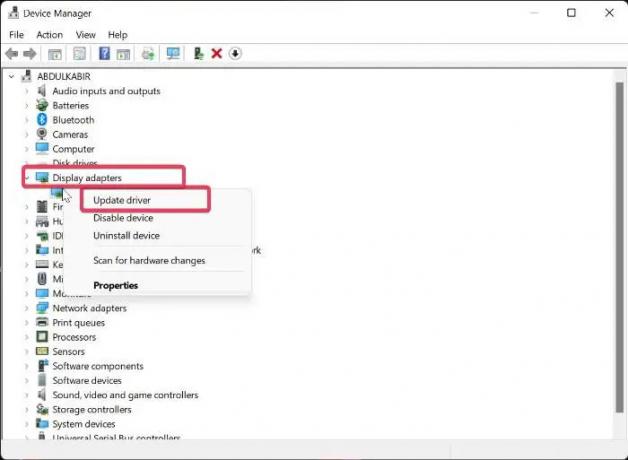Open the Help menu

point(117,35)
